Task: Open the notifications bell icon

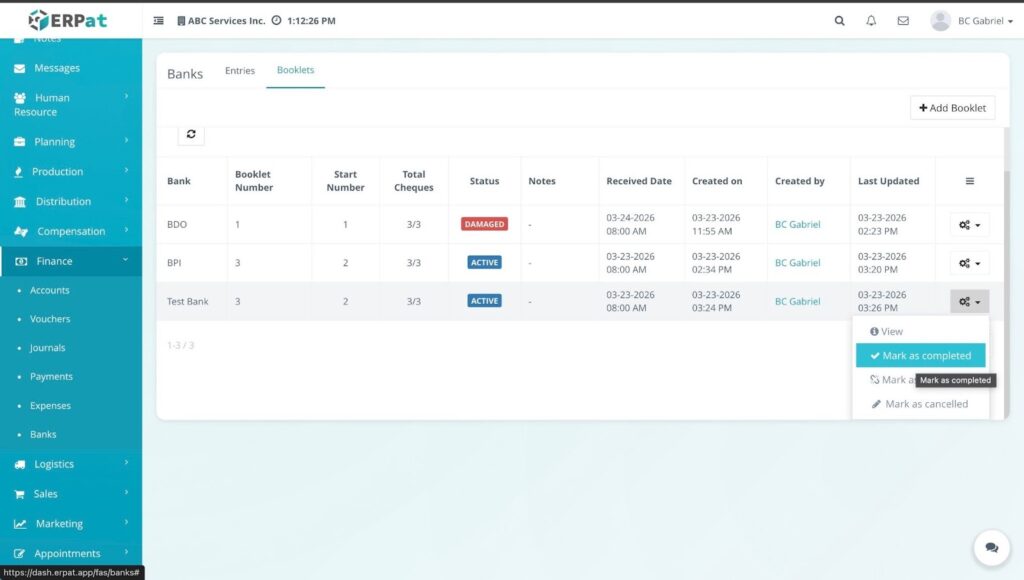Action: [871, 21]
